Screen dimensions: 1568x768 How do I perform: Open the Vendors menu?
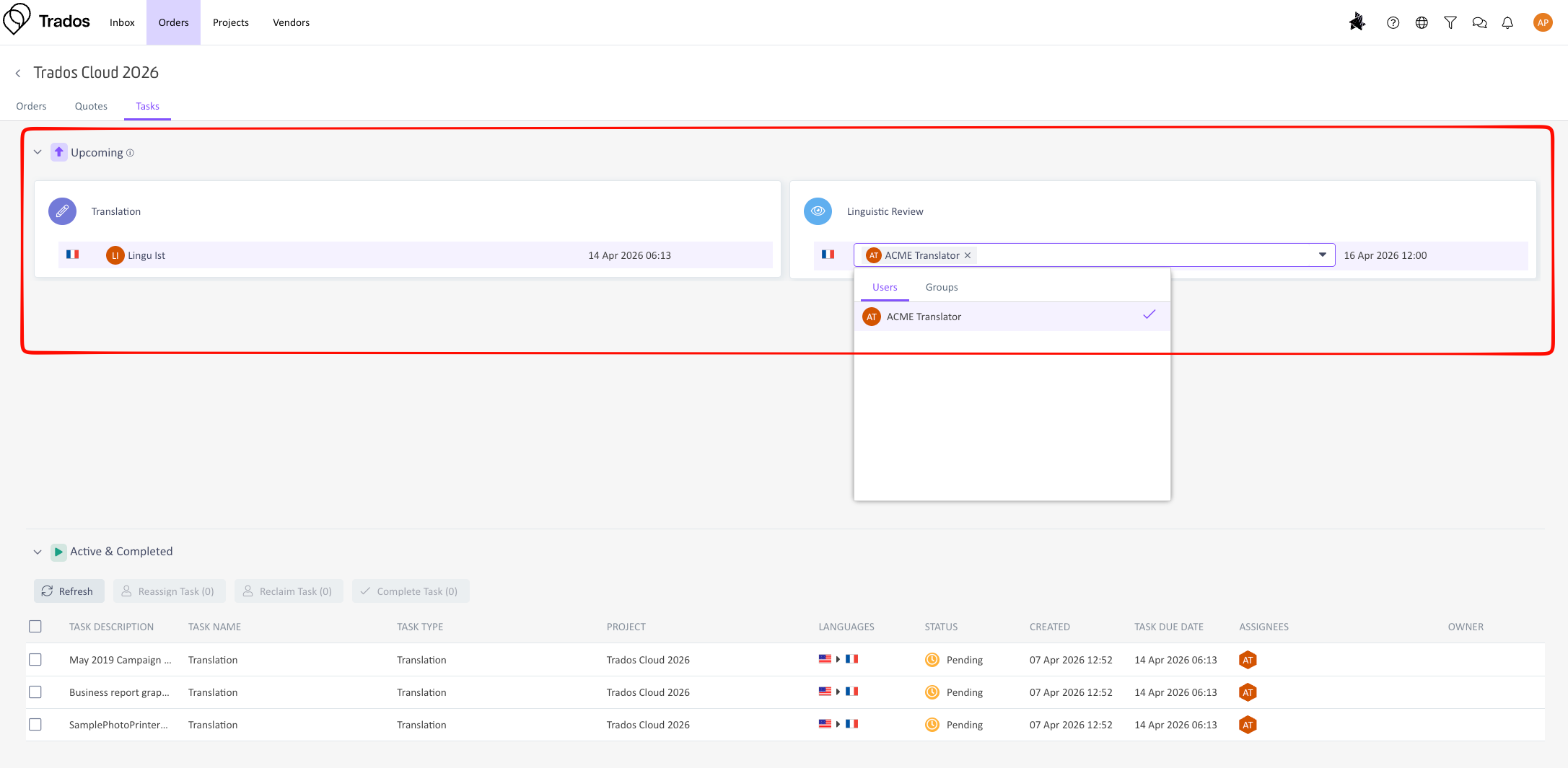(x=291, y=22)
